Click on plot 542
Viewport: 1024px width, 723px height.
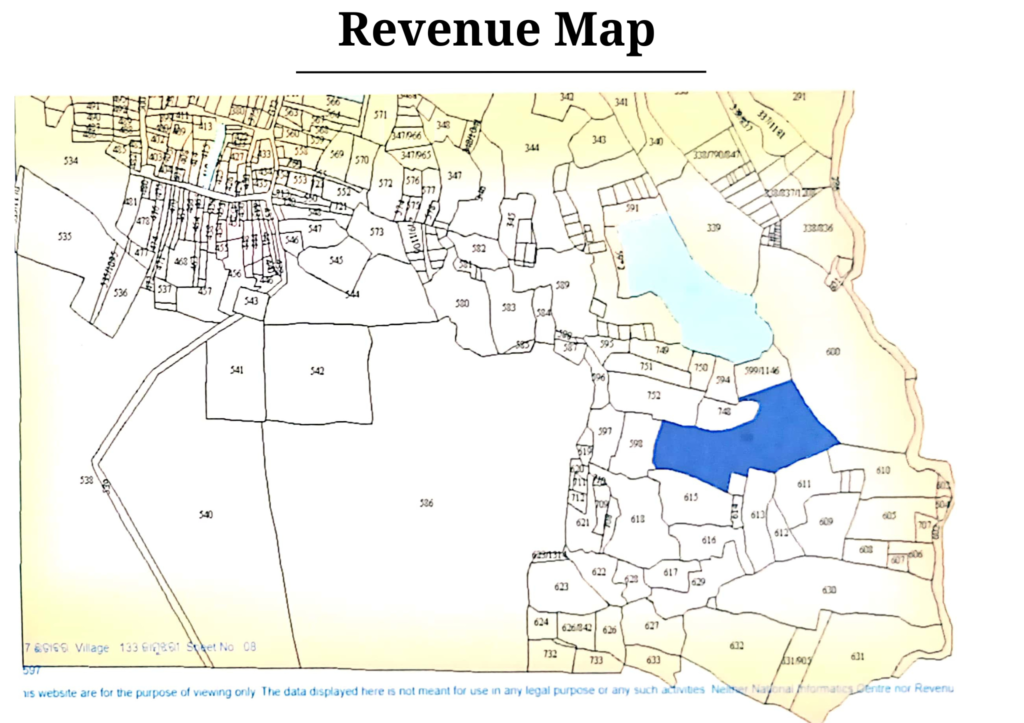coord(318,372)
